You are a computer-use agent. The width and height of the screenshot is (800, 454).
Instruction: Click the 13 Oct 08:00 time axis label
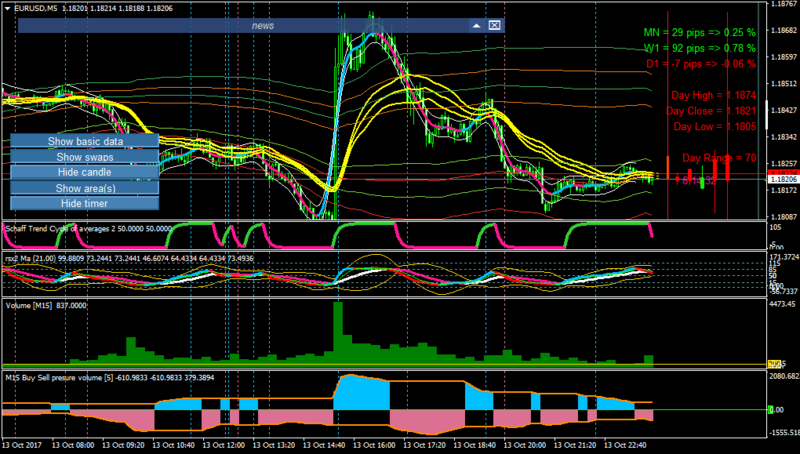[73, 445]
